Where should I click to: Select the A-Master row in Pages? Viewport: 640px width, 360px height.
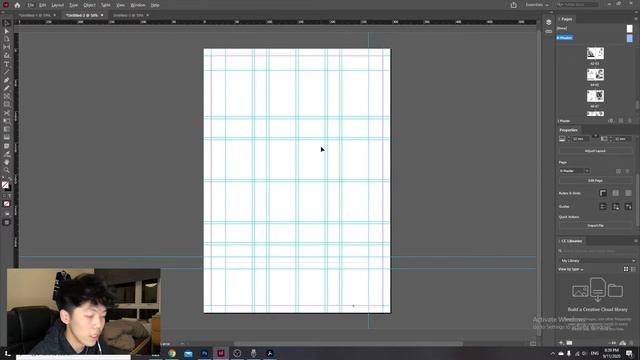point(595,38)
